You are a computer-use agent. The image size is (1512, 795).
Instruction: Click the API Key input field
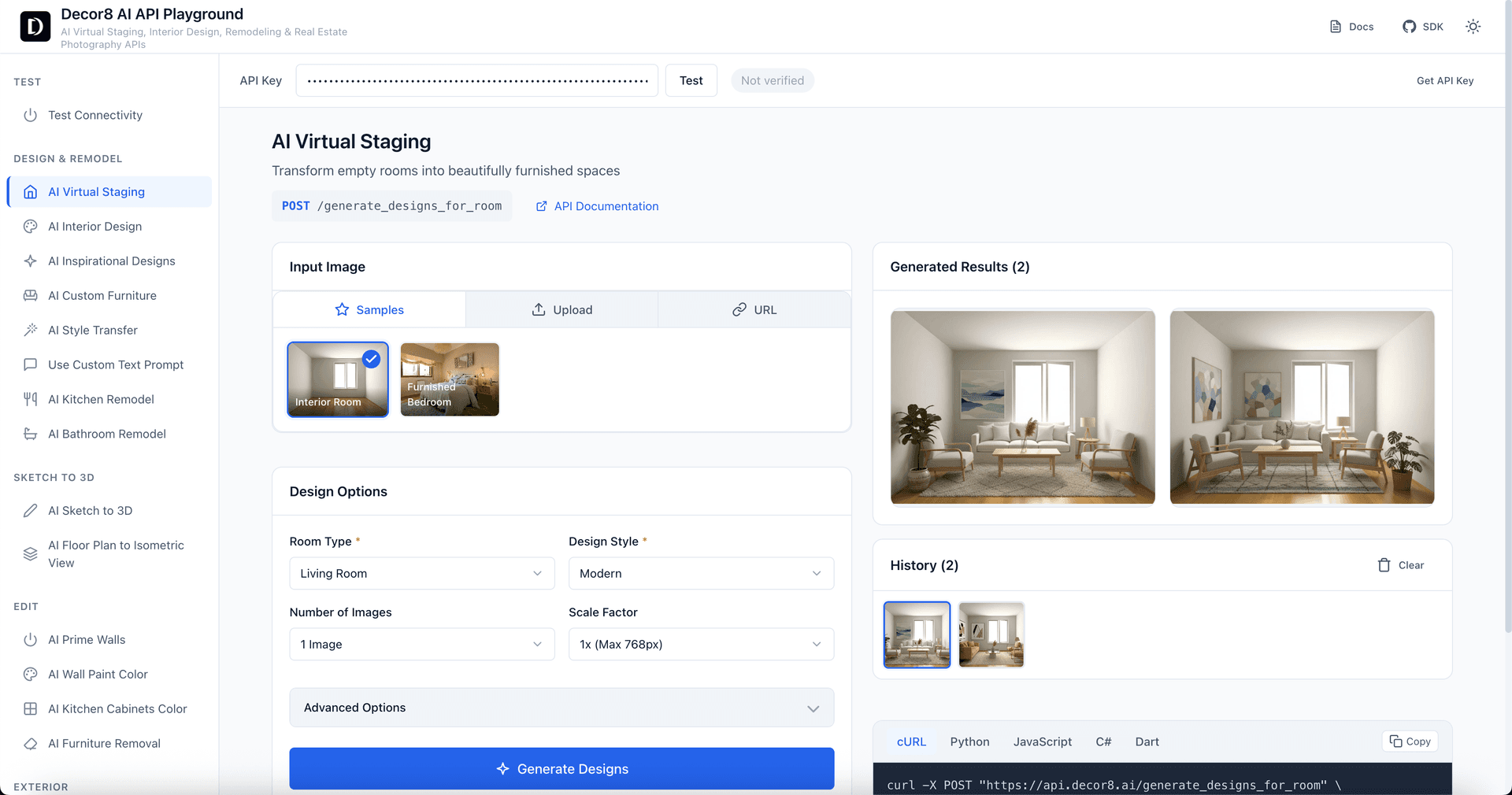476,81
